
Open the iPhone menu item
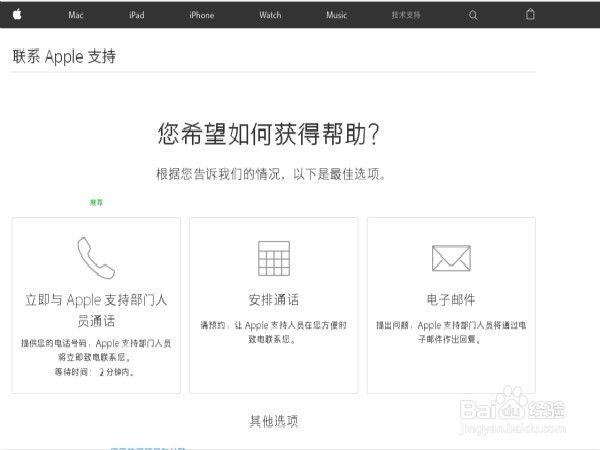[202, 15]
